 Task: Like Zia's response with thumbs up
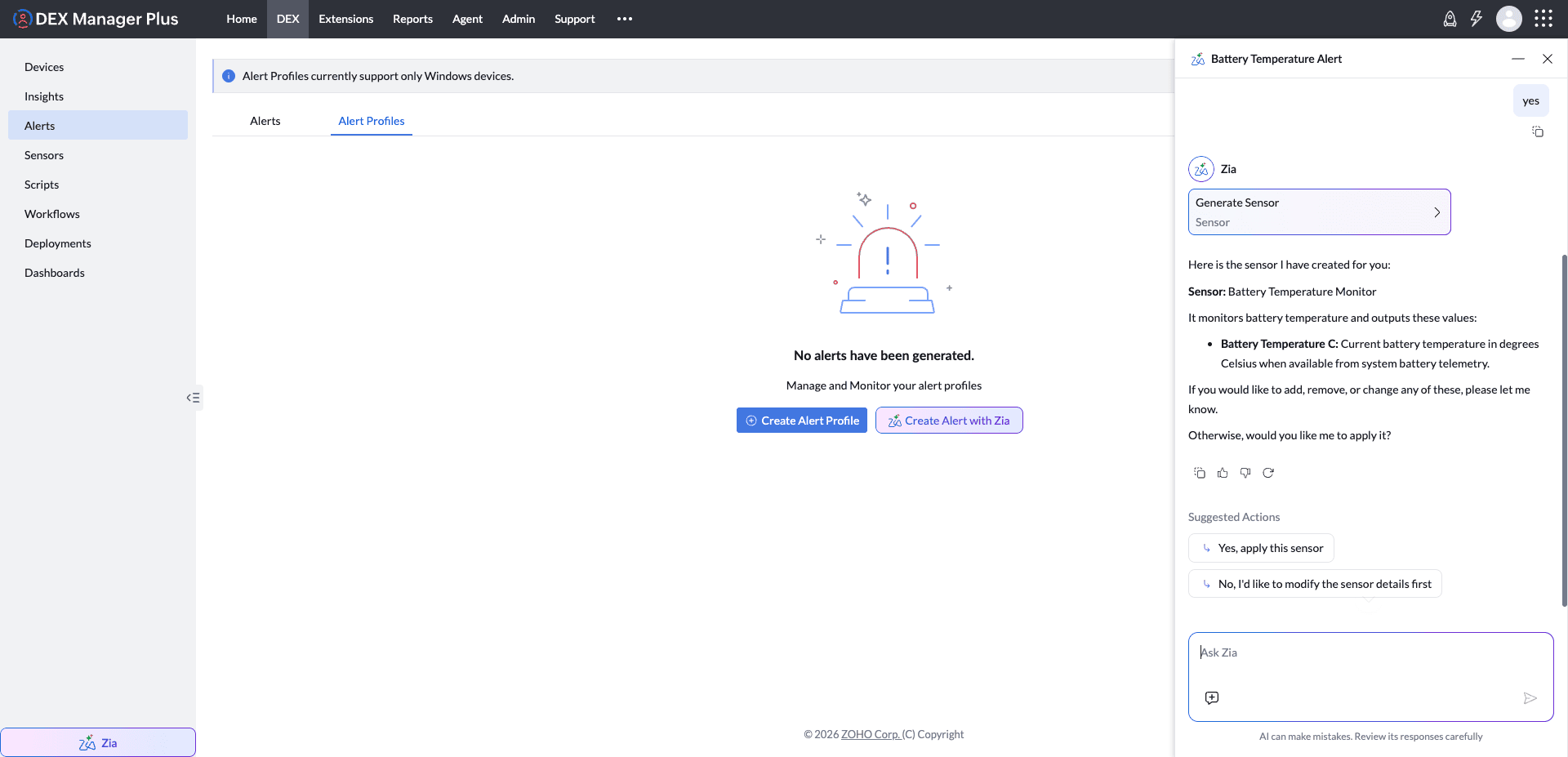pyautogui.click(x=1223, y=473)
